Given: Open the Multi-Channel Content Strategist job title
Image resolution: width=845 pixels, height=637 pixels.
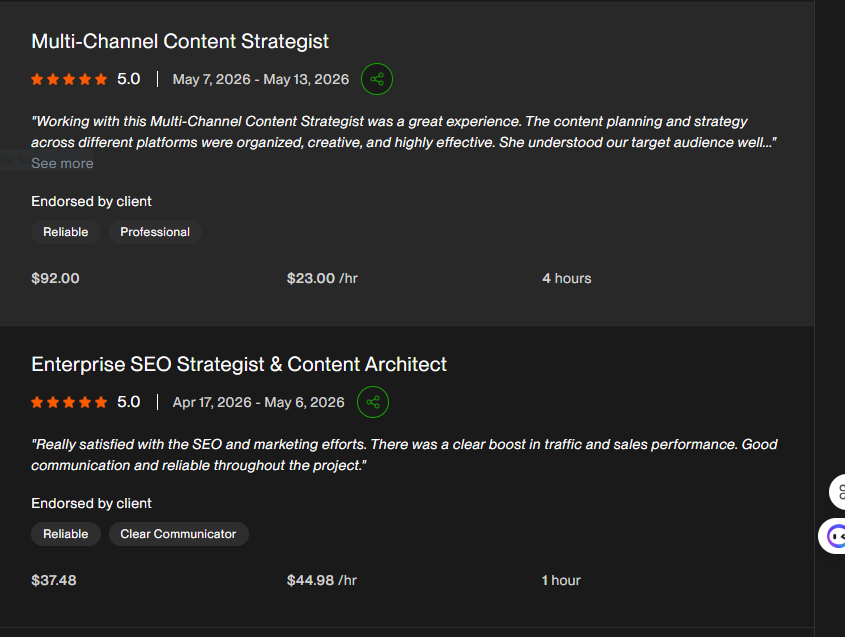Looking at the screenshot, I should [x=180, y=41].
